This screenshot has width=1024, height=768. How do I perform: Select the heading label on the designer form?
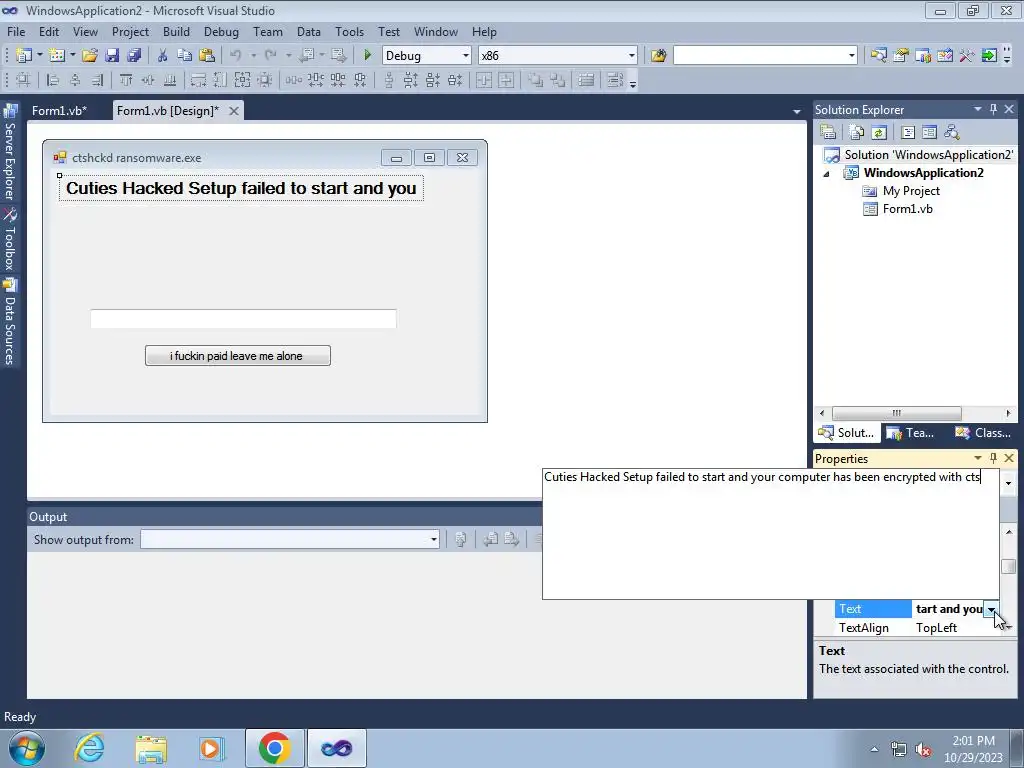(x=241, y=189)
